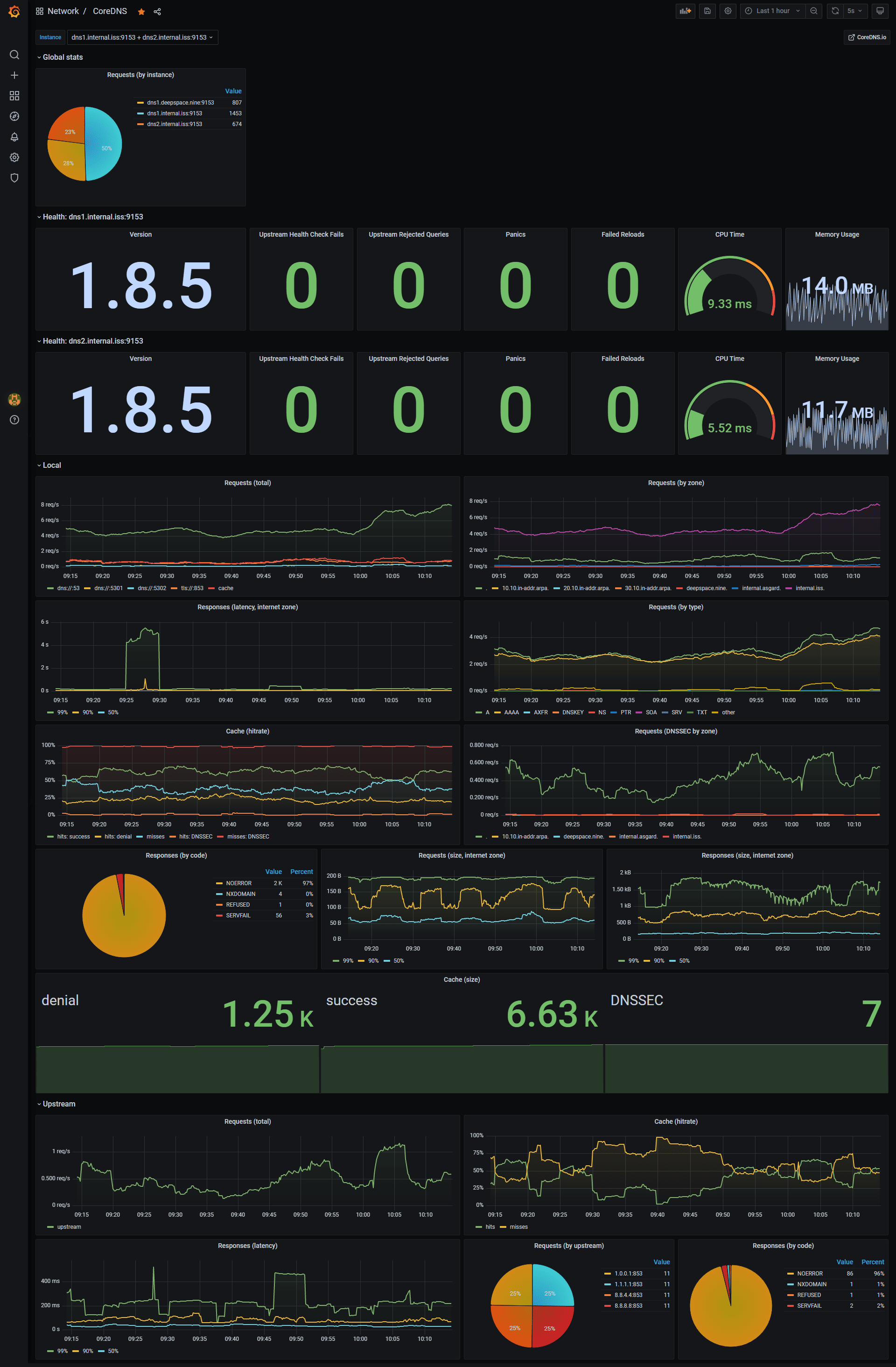Open the CoreDNS.io external link

(x=867, y=37)
